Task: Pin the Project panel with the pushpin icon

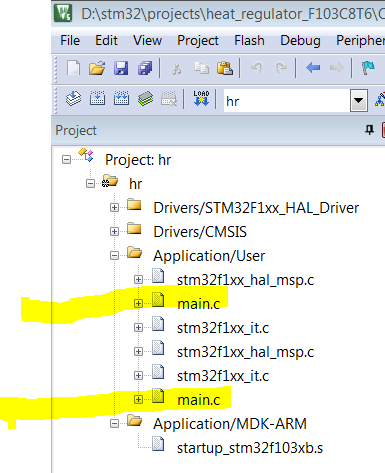Action: (369, 130)
